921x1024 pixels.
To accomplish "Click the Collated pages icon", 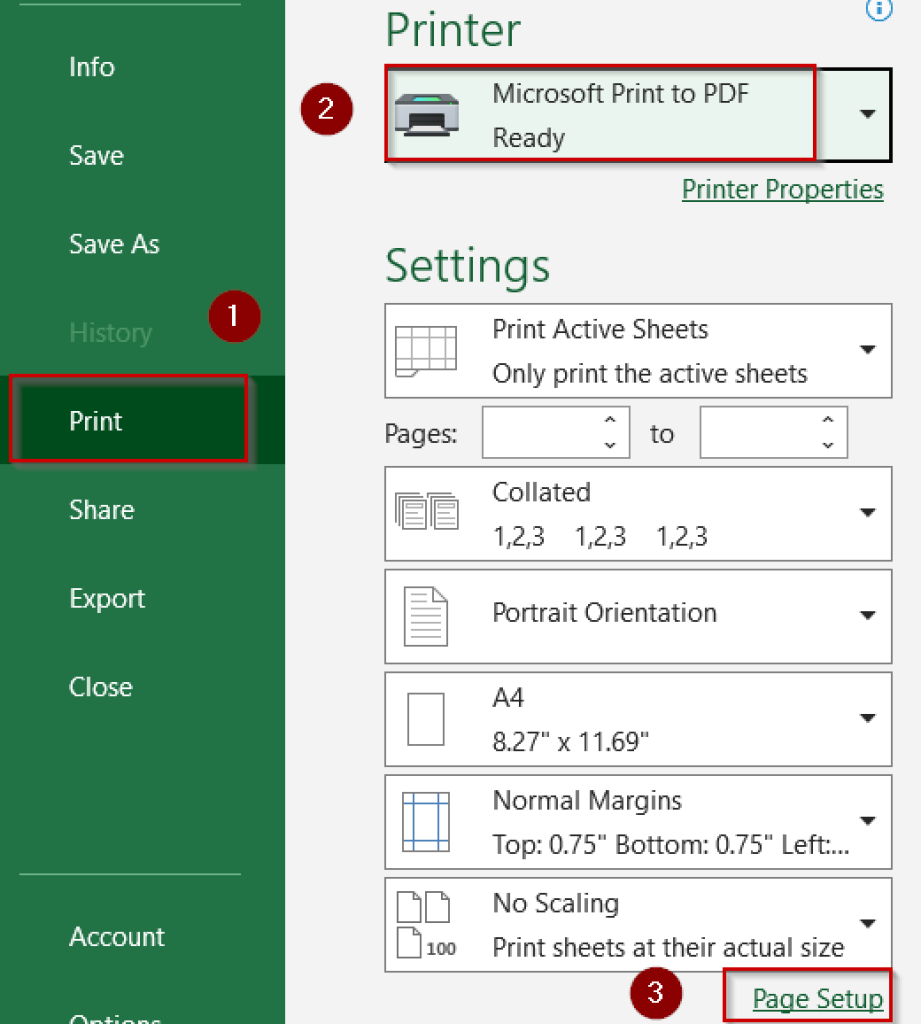I will 427,512.
